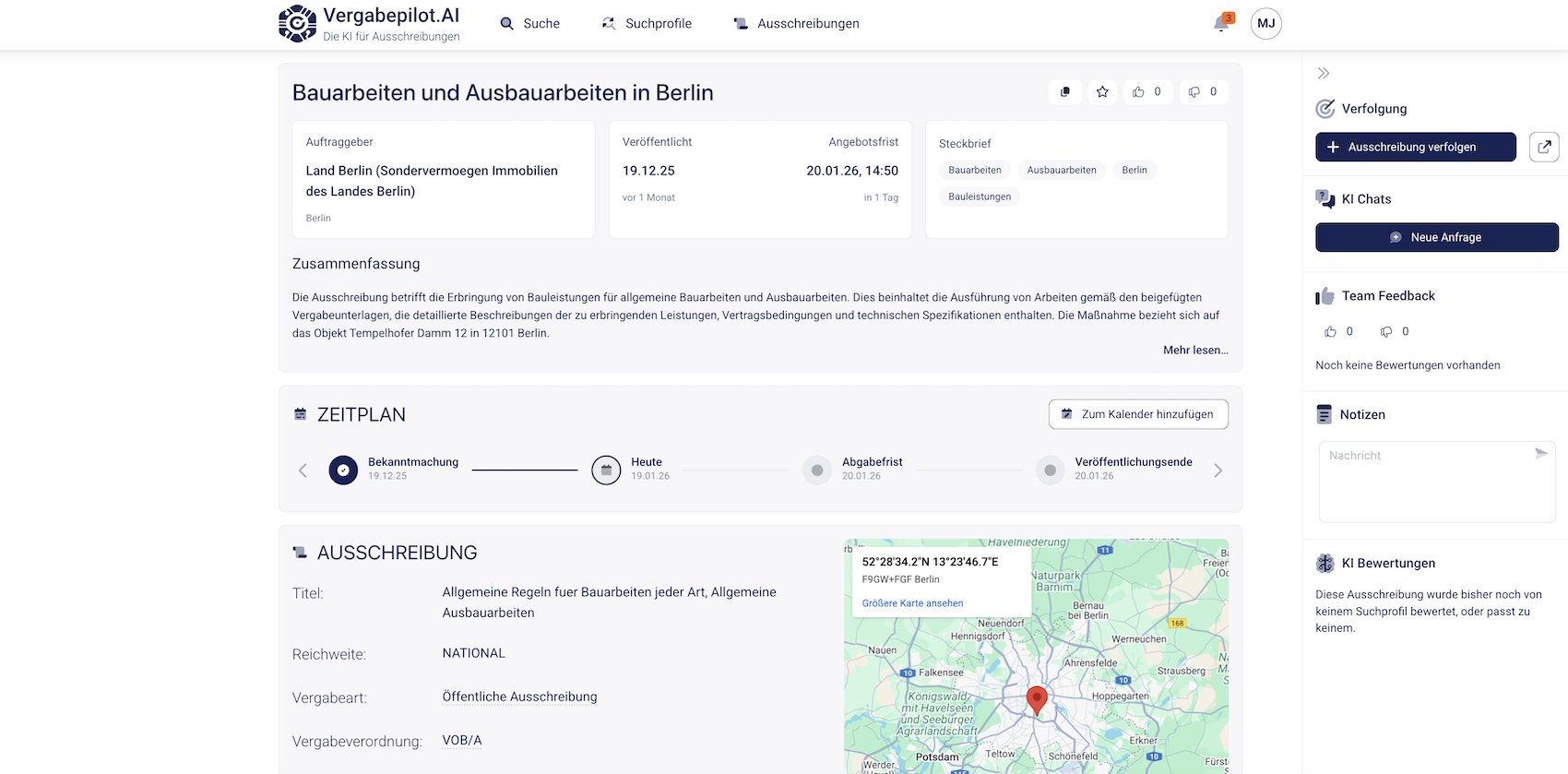Give thumbs down under Team Feedback
The image size is (1568, 774).
pyautogui.click(x=1386, y=332)
